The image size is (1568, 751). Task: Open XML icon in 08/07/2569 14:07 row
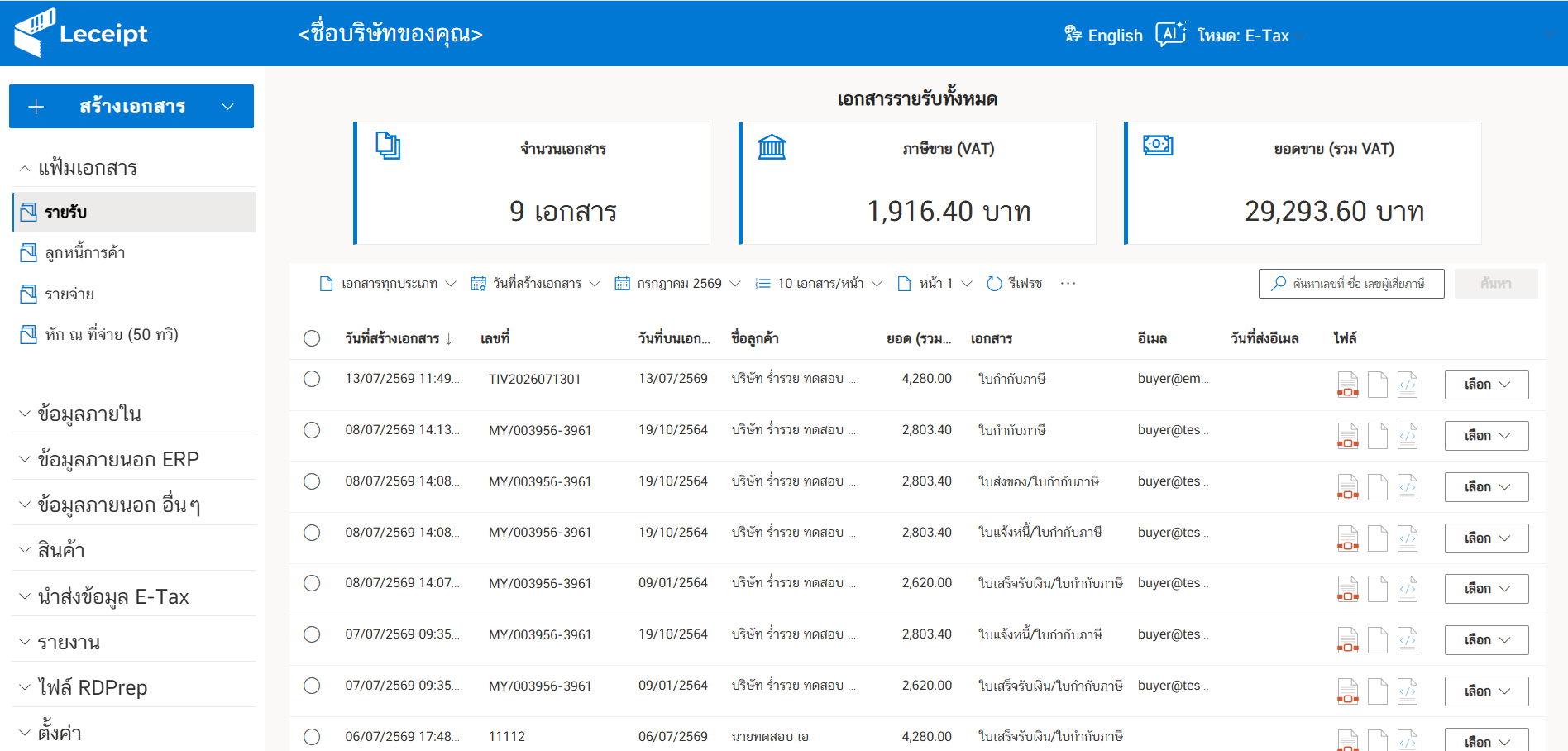pyautogui.click(x=1408, y=589)
